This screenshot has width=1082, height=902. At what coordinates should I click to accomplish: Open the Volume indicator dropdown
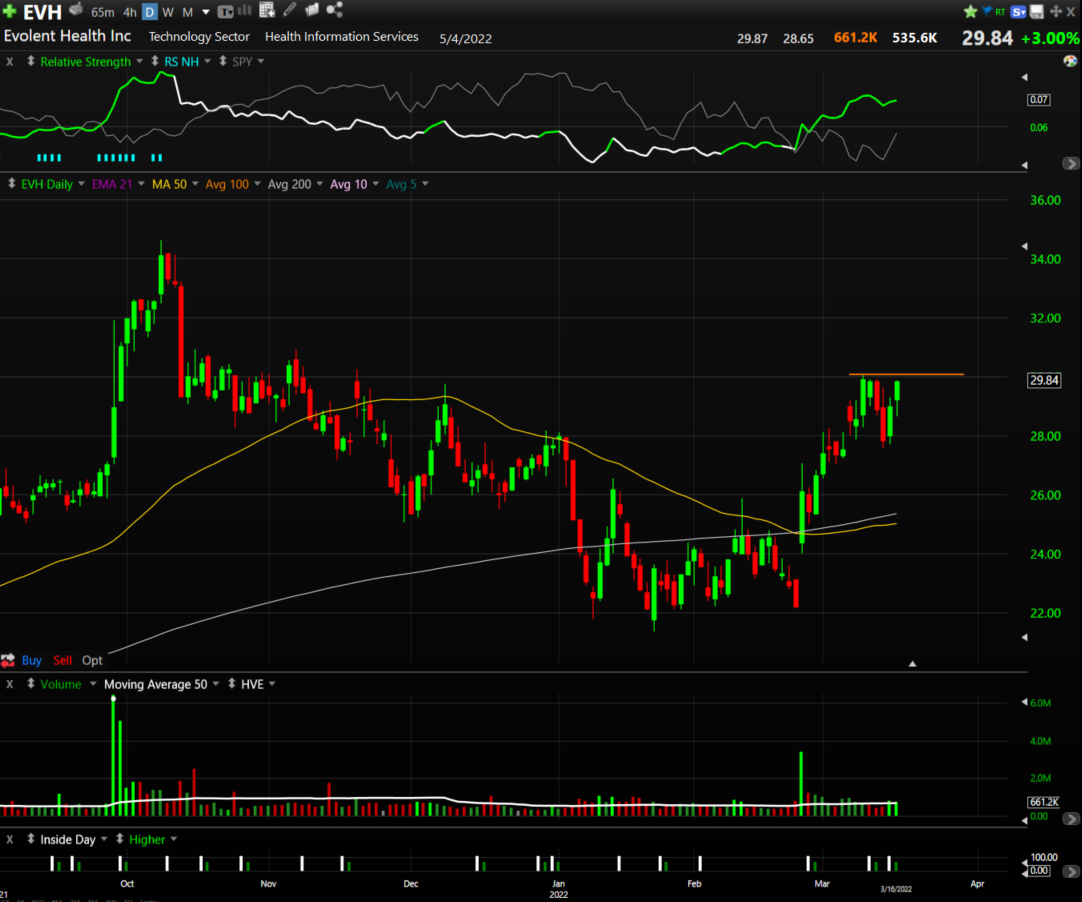tap(92, 684)
